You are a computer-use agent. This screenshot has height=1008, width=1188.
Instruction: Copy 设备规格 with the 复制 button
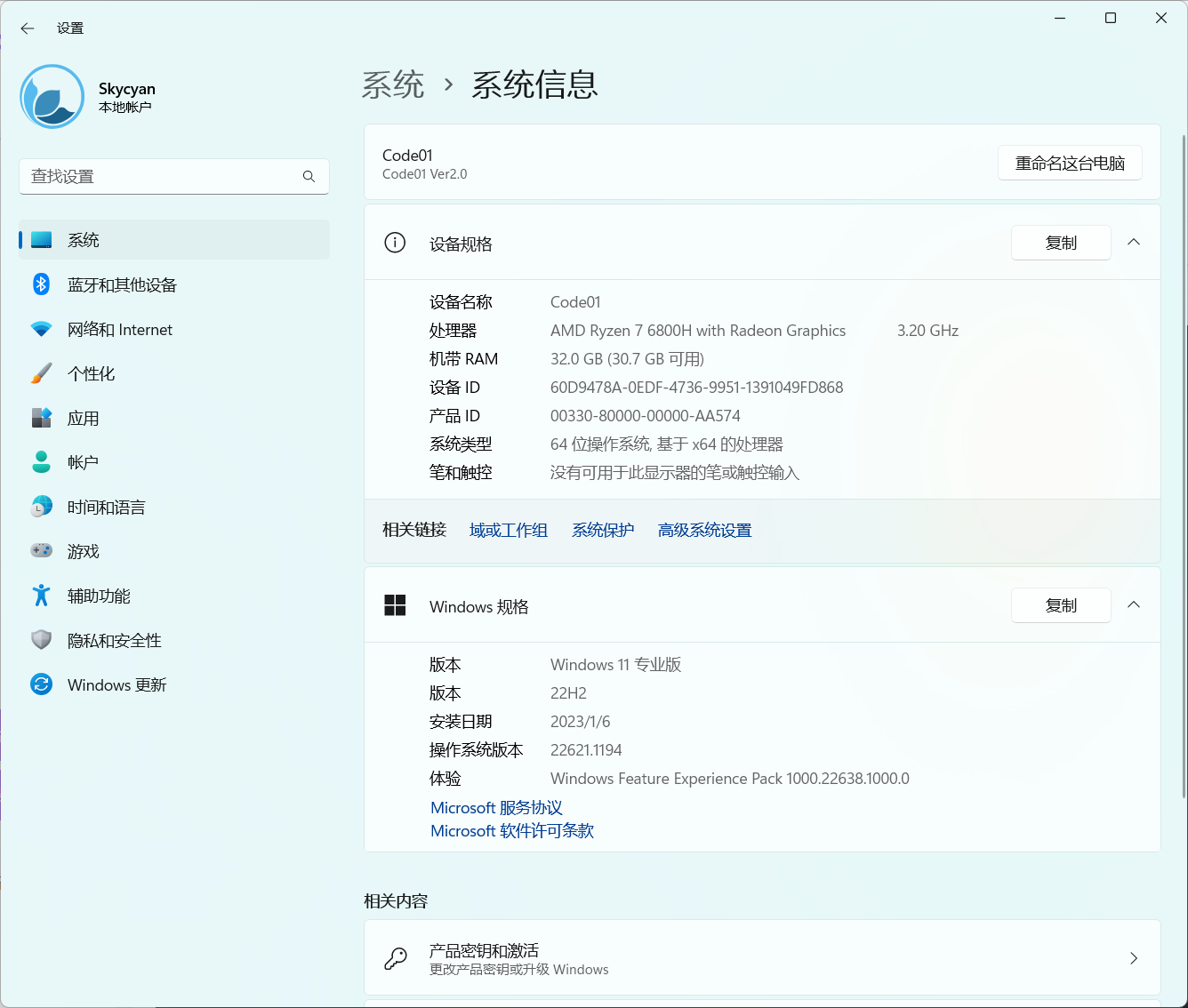point(1061,243)
